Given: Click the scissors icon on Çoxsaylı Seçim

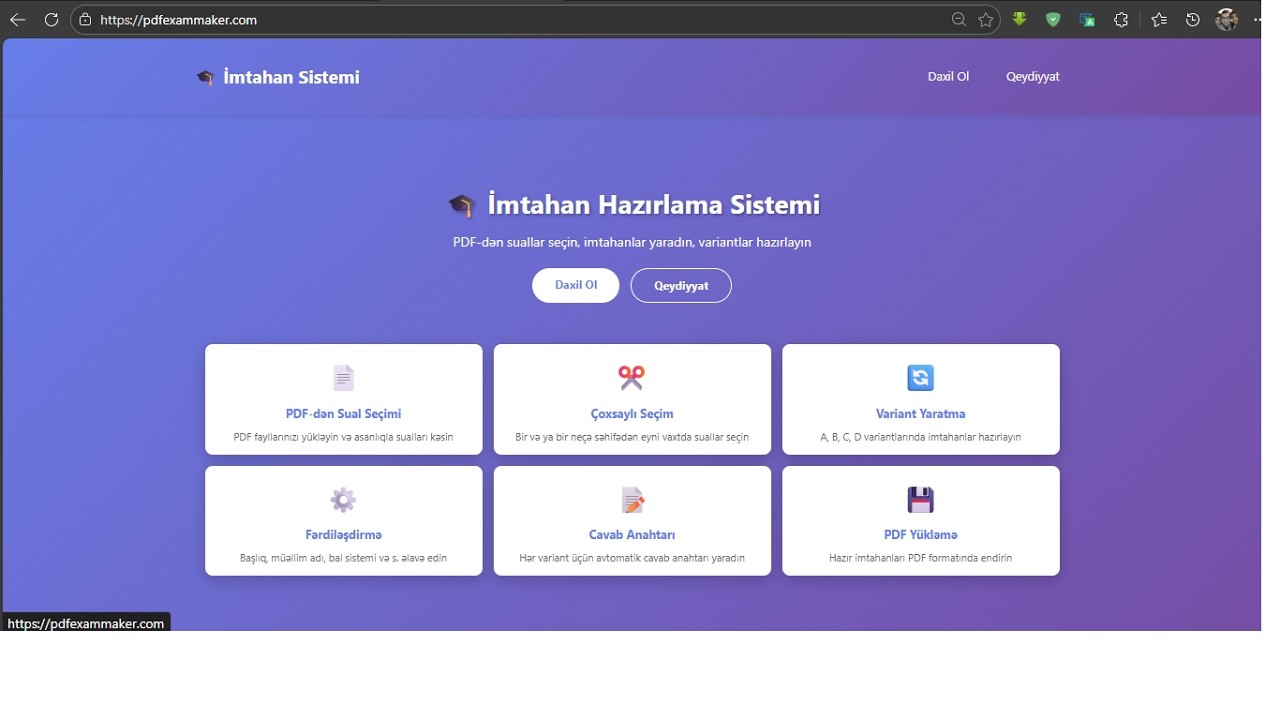Looking at the screenshot, I should [632, 378].
